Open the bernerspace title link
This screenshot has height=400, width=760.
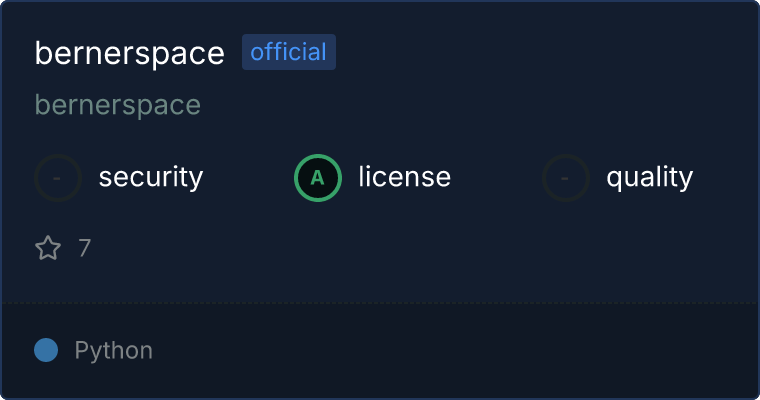(x=129, y=53)
